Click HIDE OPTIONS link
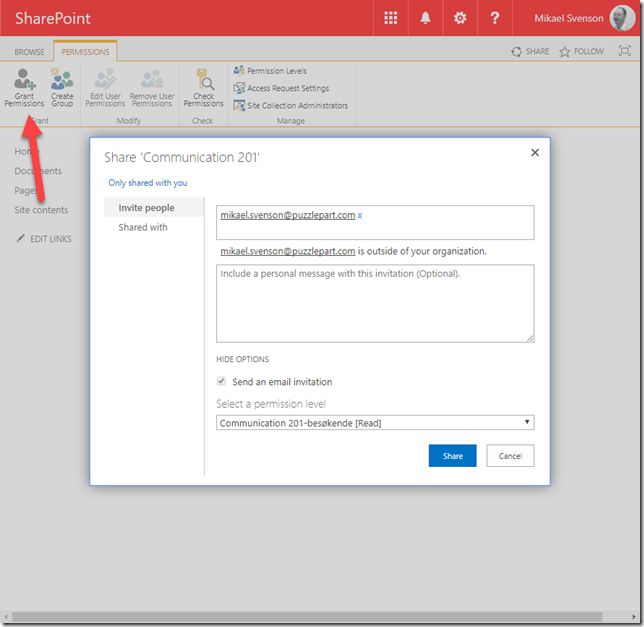644x627 pixels. [242, 359]
